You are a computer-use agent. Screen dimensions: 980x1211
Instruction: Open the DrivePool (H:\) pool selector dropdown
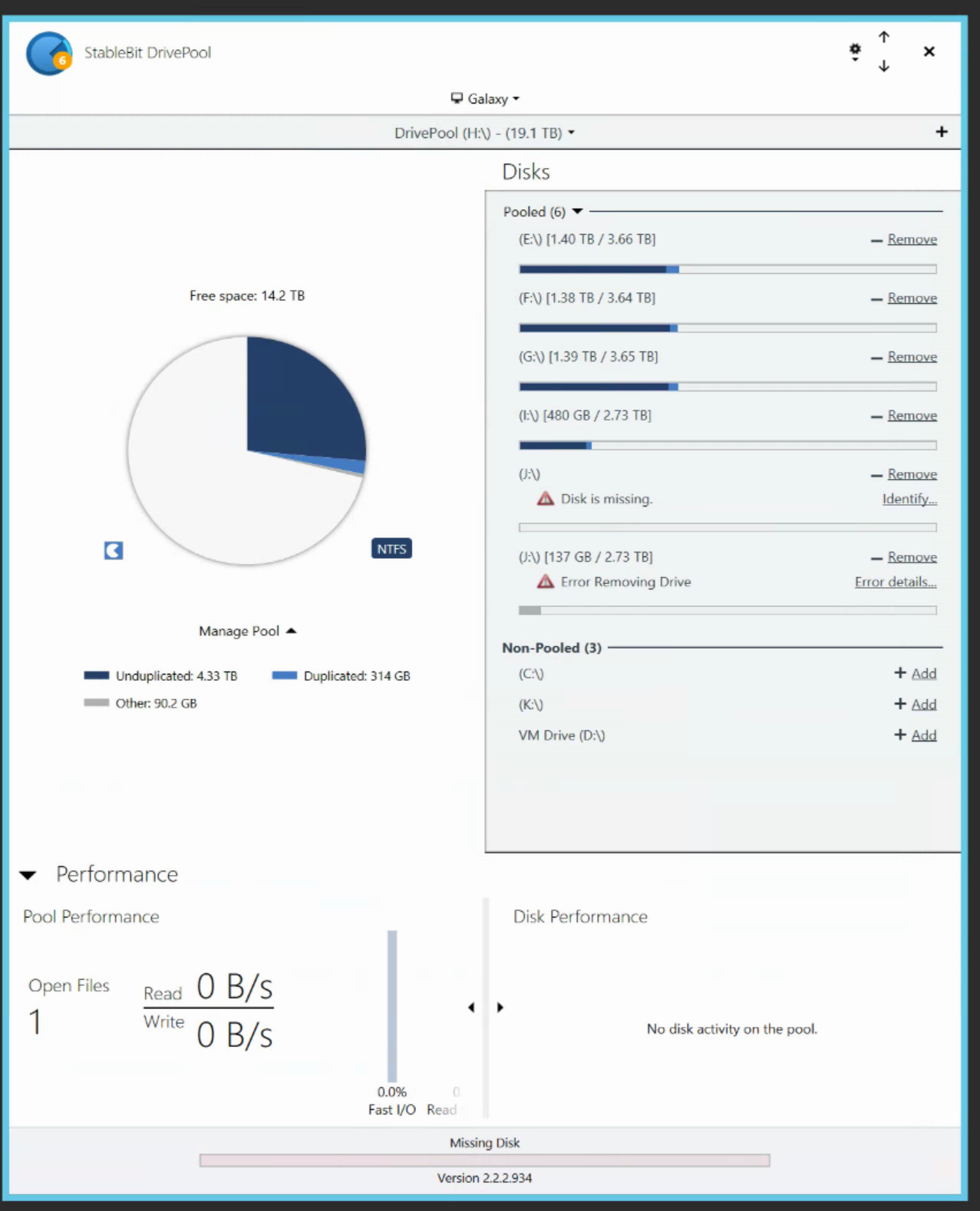point(485,133)
